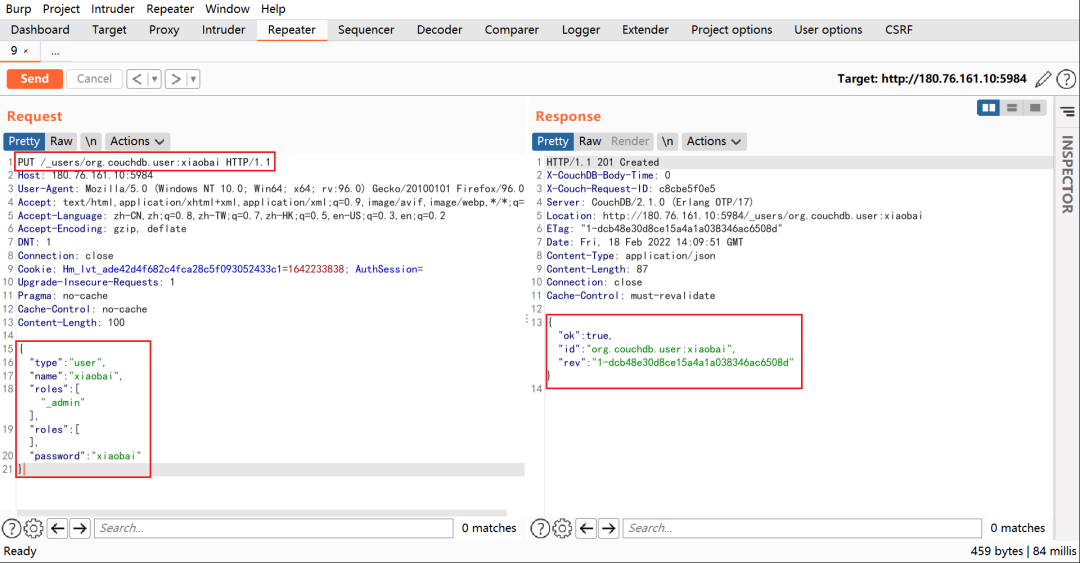Viewport: 1080px width, 563px height.
Task: Open the Intruder menu
Action: pos(113,9)
